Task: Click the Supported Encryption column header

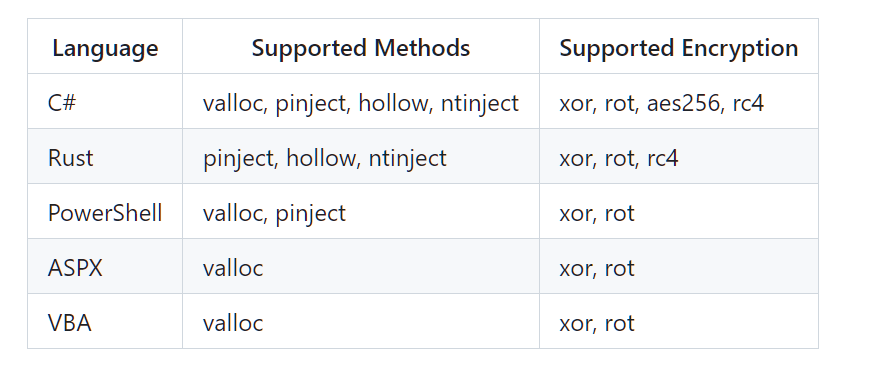Action: (679, 46)
